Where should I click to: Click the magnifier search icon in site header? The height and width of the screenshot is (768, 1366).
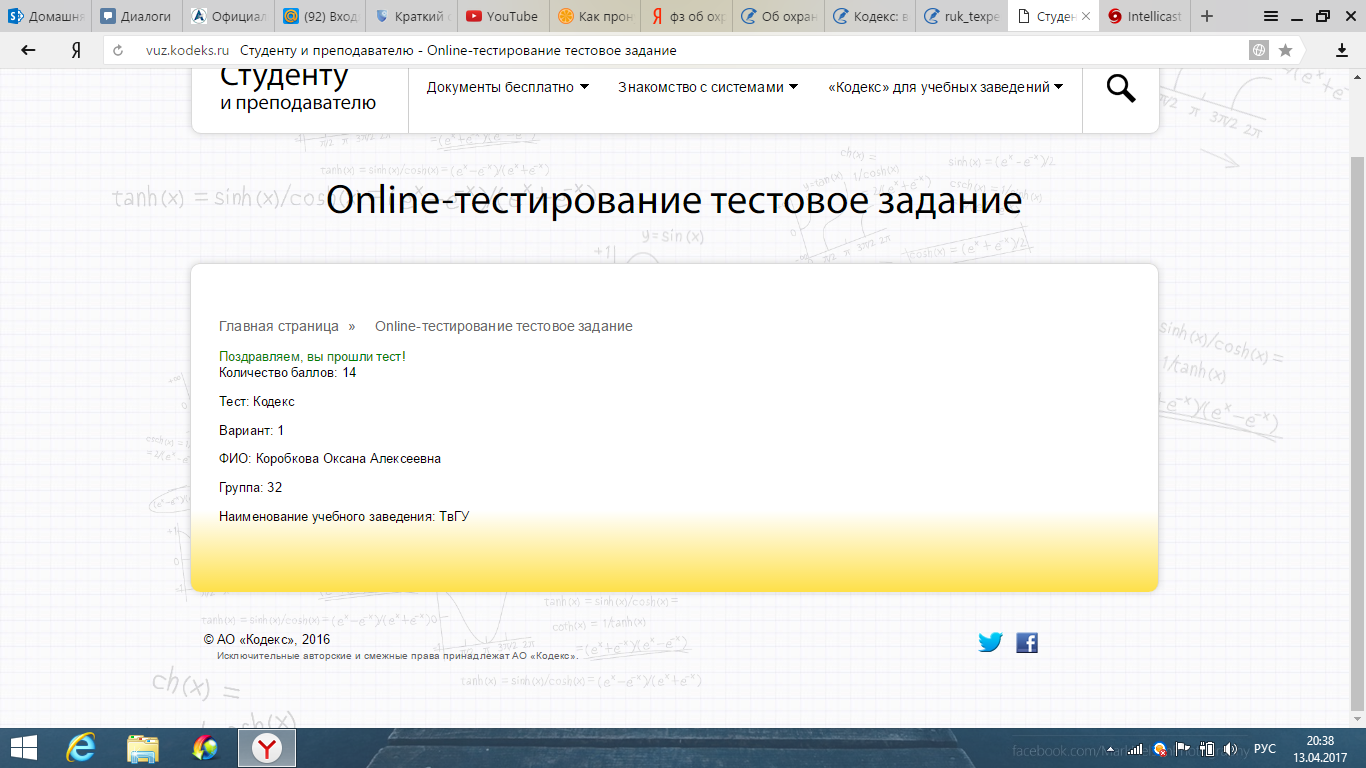click(1121, 89)
